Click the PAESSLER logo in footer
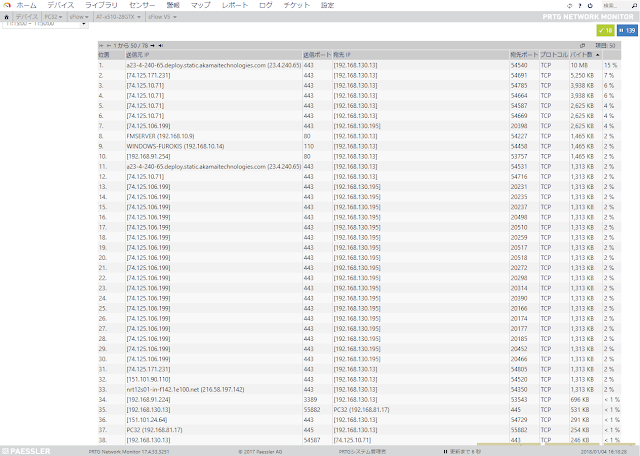 click(x=26, y=451)
